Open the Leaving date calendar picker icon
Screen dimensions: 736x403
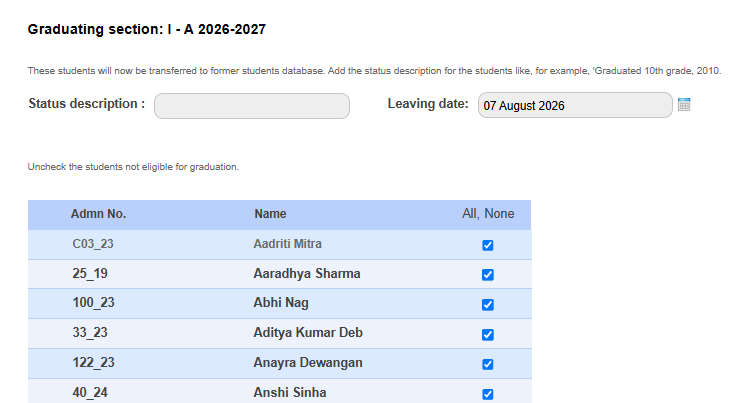[x=684, y=104]
